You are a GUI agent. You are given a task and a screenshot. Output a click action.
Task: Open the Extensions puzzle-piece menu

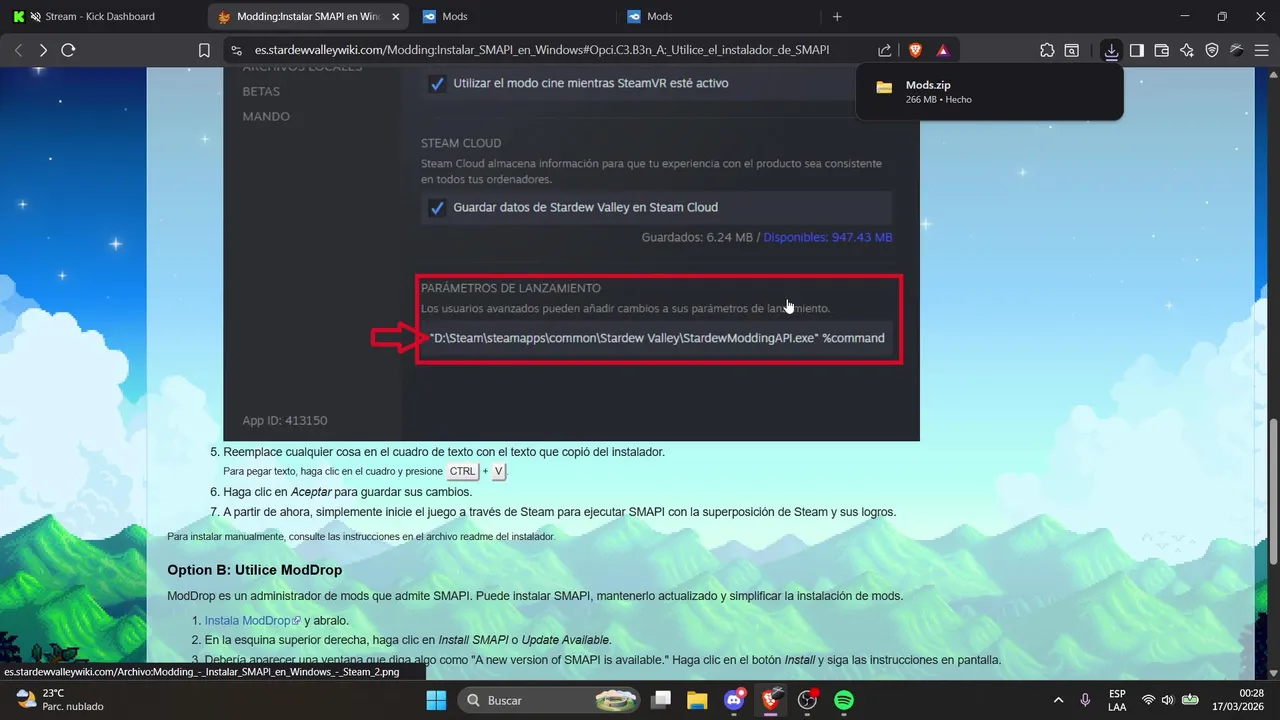[x=1047, y=50]
